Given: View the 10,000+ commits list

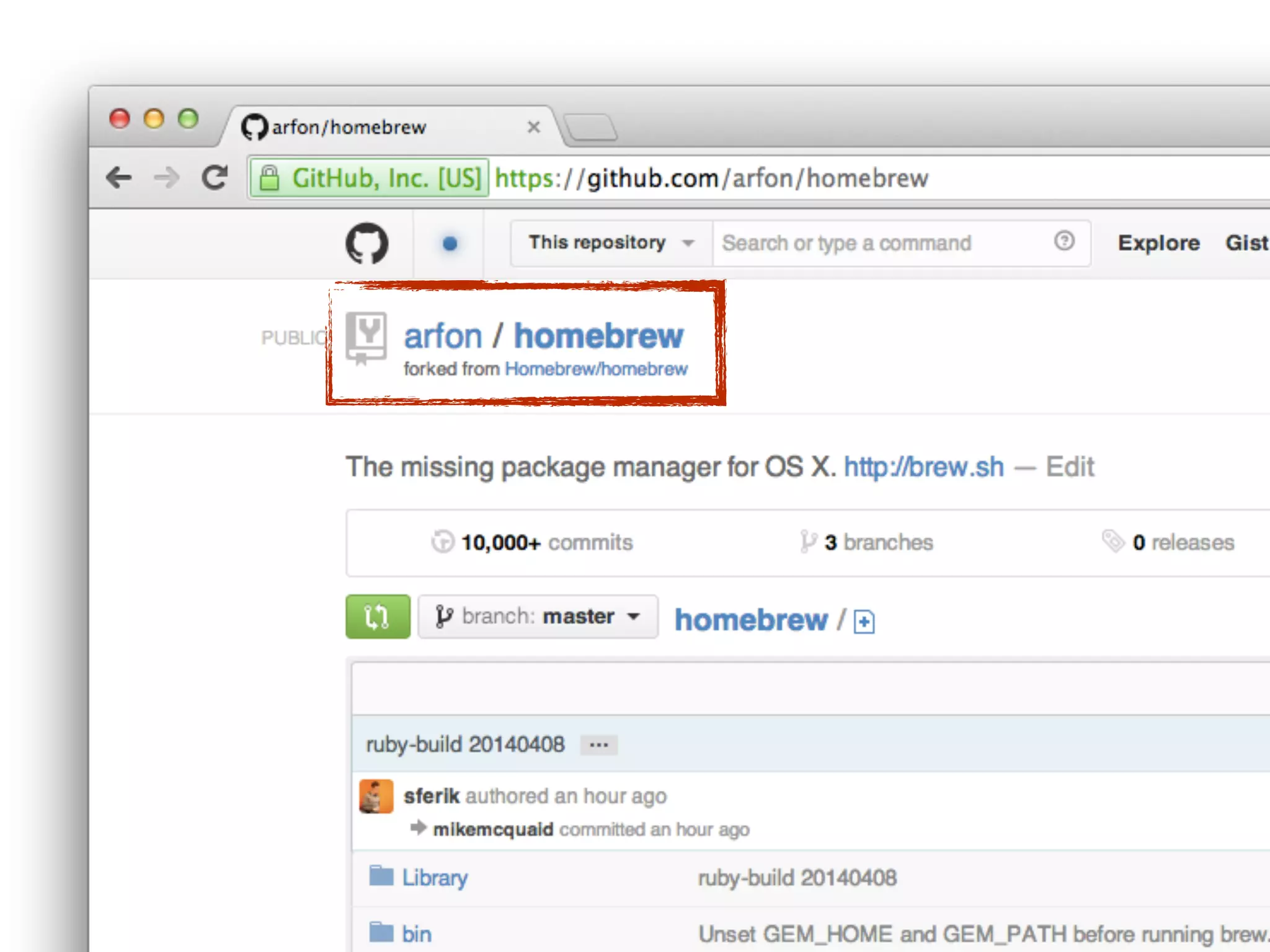Looking at the screenshot, I should click(x=546, y=543).
